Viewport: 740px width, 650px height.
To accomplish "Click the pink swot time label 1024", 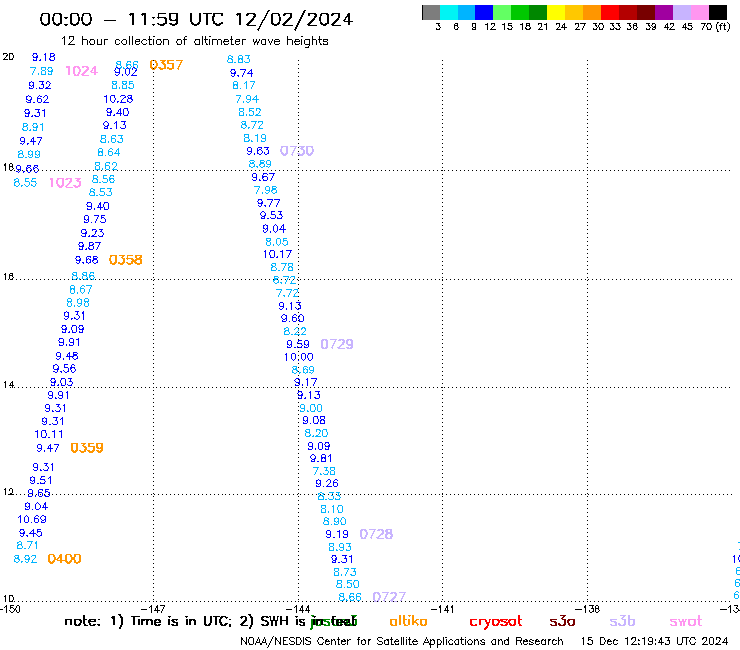I will (82, 71).
